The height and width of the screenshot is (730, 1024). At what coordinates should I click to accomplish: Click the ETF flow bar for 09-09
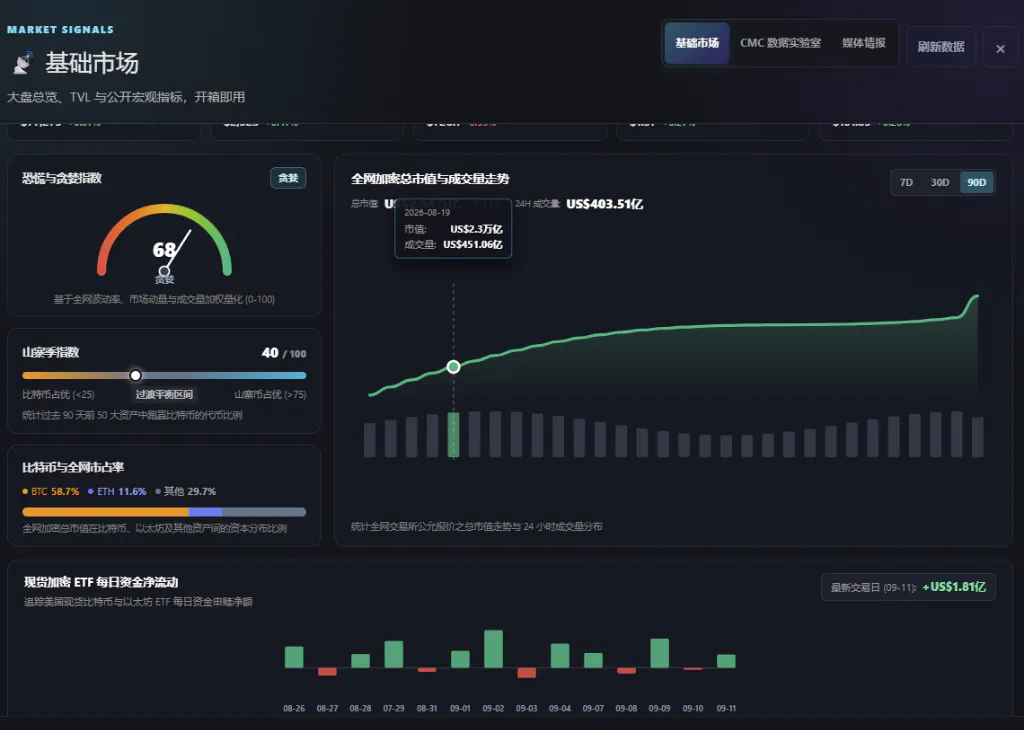[660, 653]
